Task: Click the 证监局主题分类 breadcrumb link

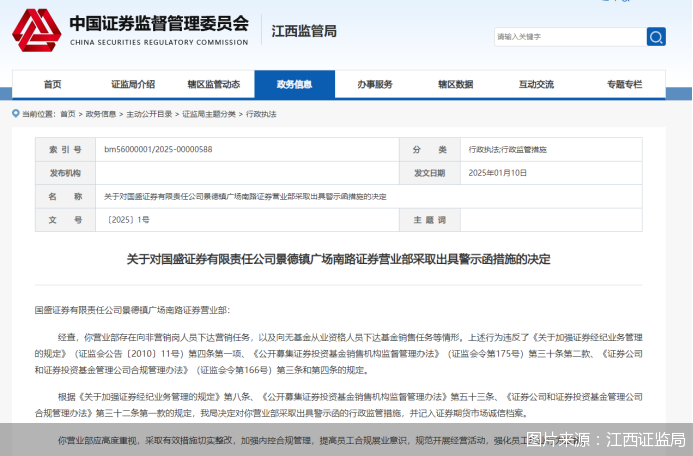Action: [209, 114]
